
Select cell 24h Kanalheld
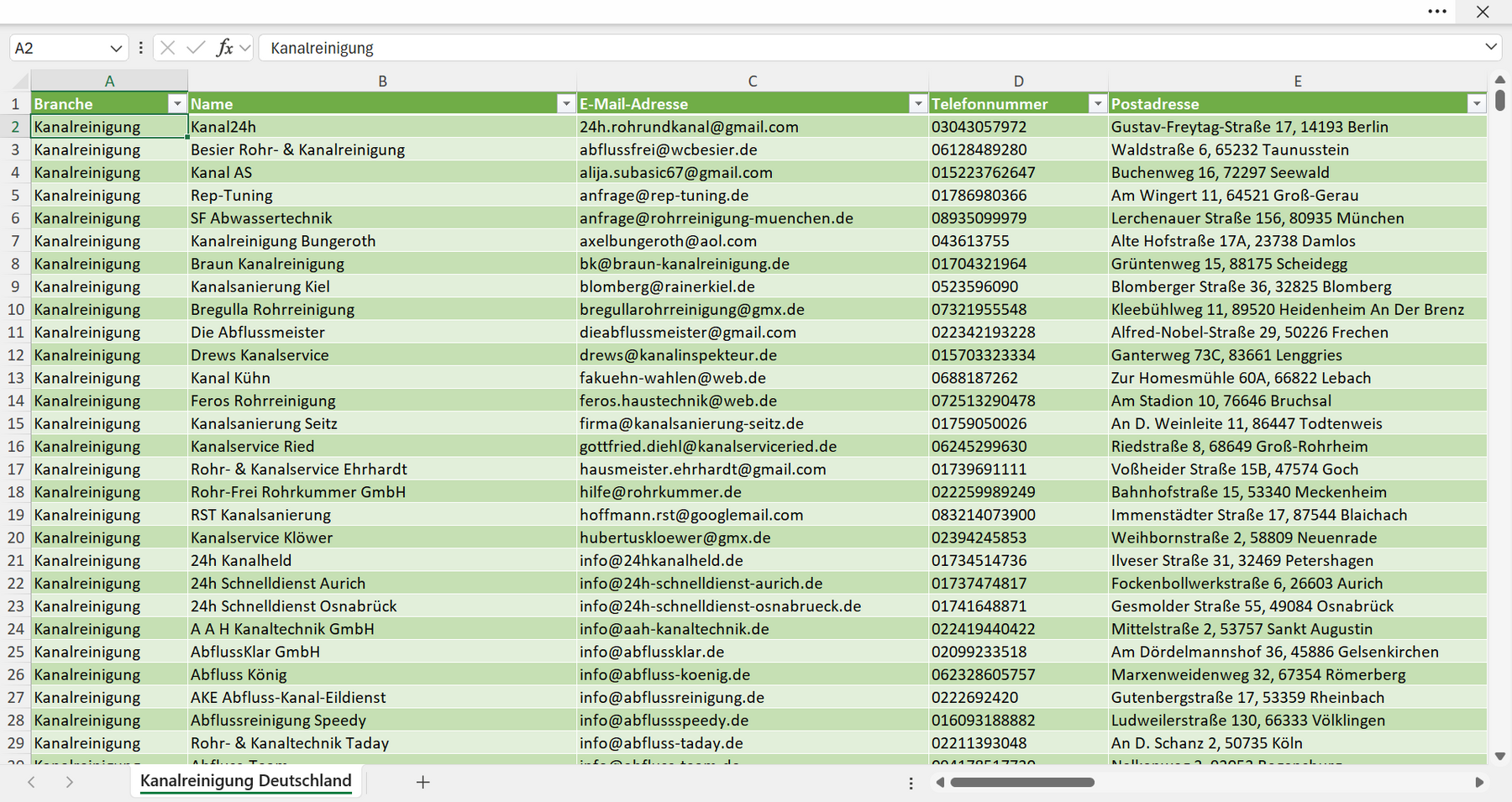[382, 560]
